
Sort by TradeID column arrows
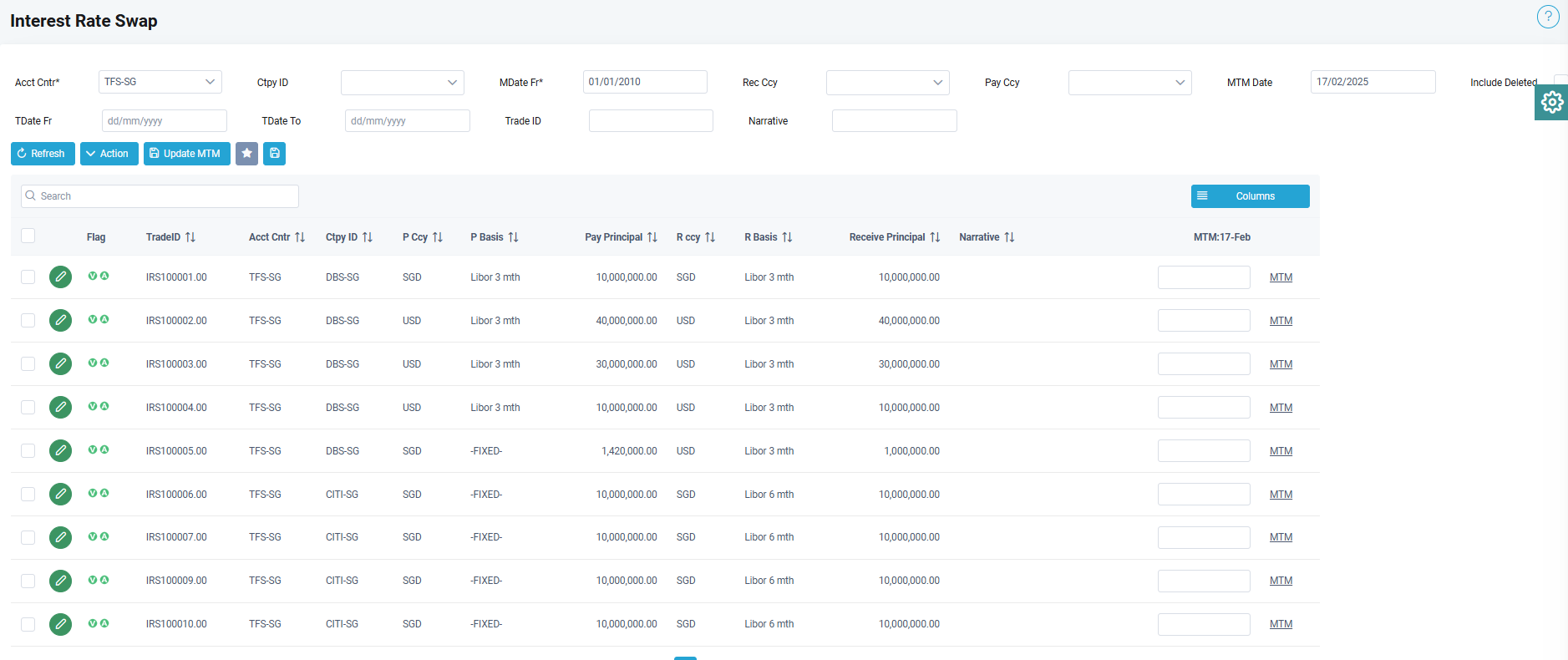click(x=190, y=237)
